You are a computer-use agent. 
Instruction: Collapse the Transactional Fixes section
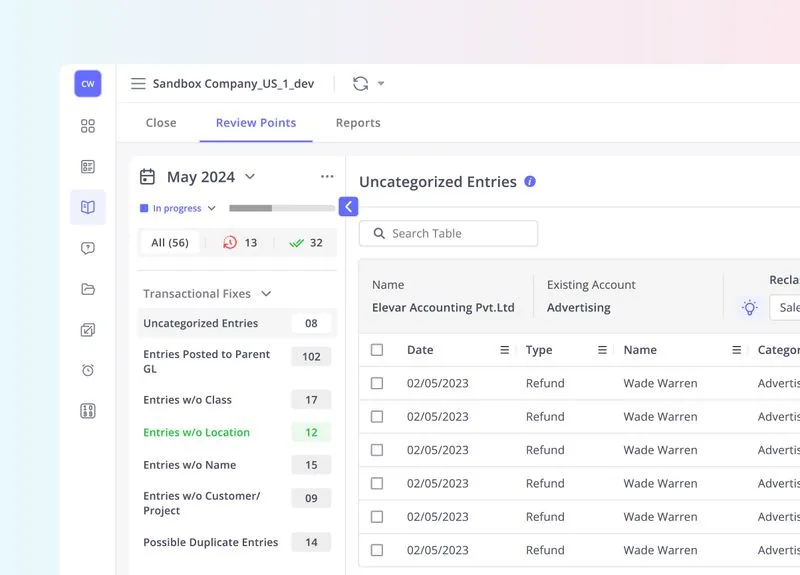pyautogui.click(x=266, y=294)
